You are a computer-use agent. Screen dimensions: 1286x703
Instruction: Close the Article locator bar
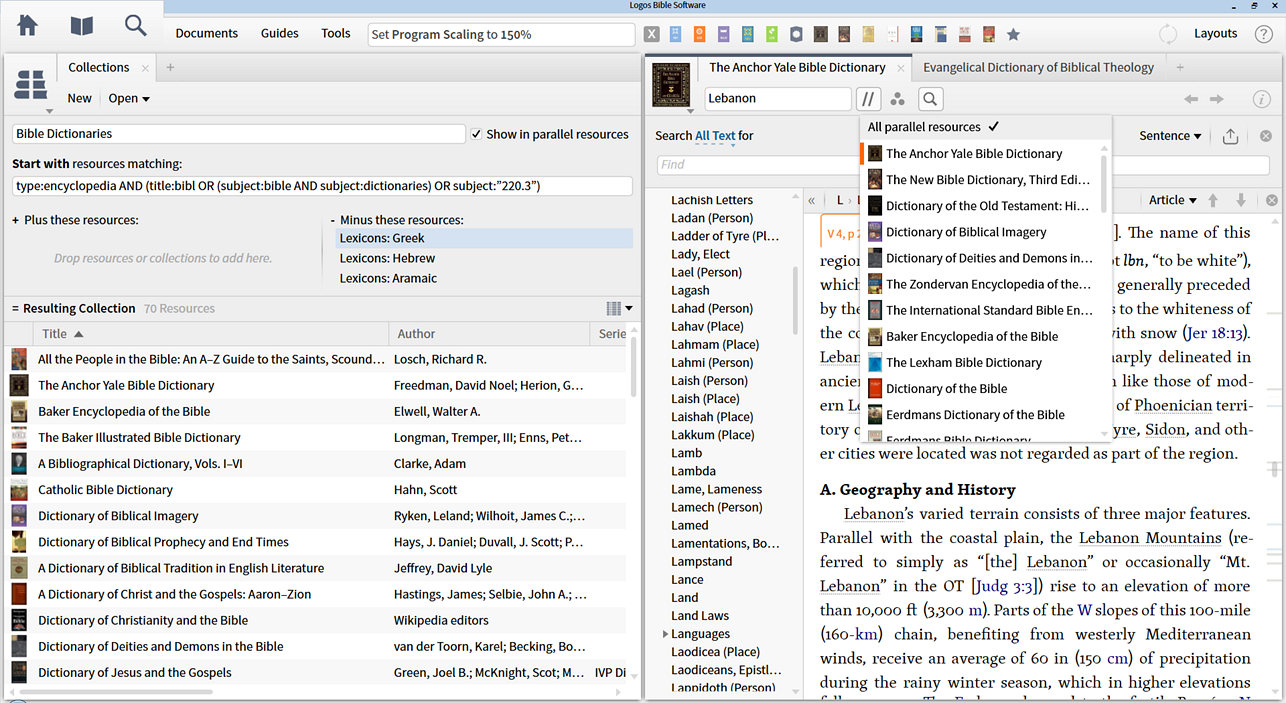tap(1272, 200)
